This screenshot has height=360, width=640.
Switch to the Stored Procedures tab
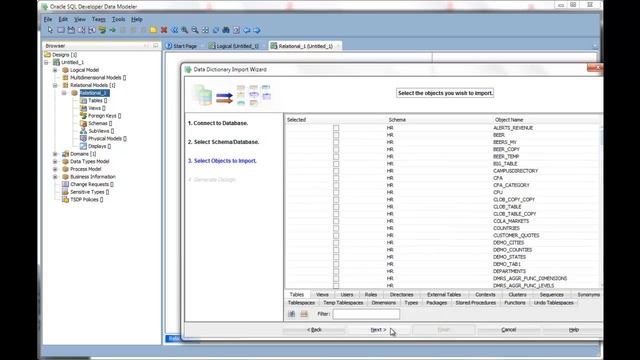476,302
